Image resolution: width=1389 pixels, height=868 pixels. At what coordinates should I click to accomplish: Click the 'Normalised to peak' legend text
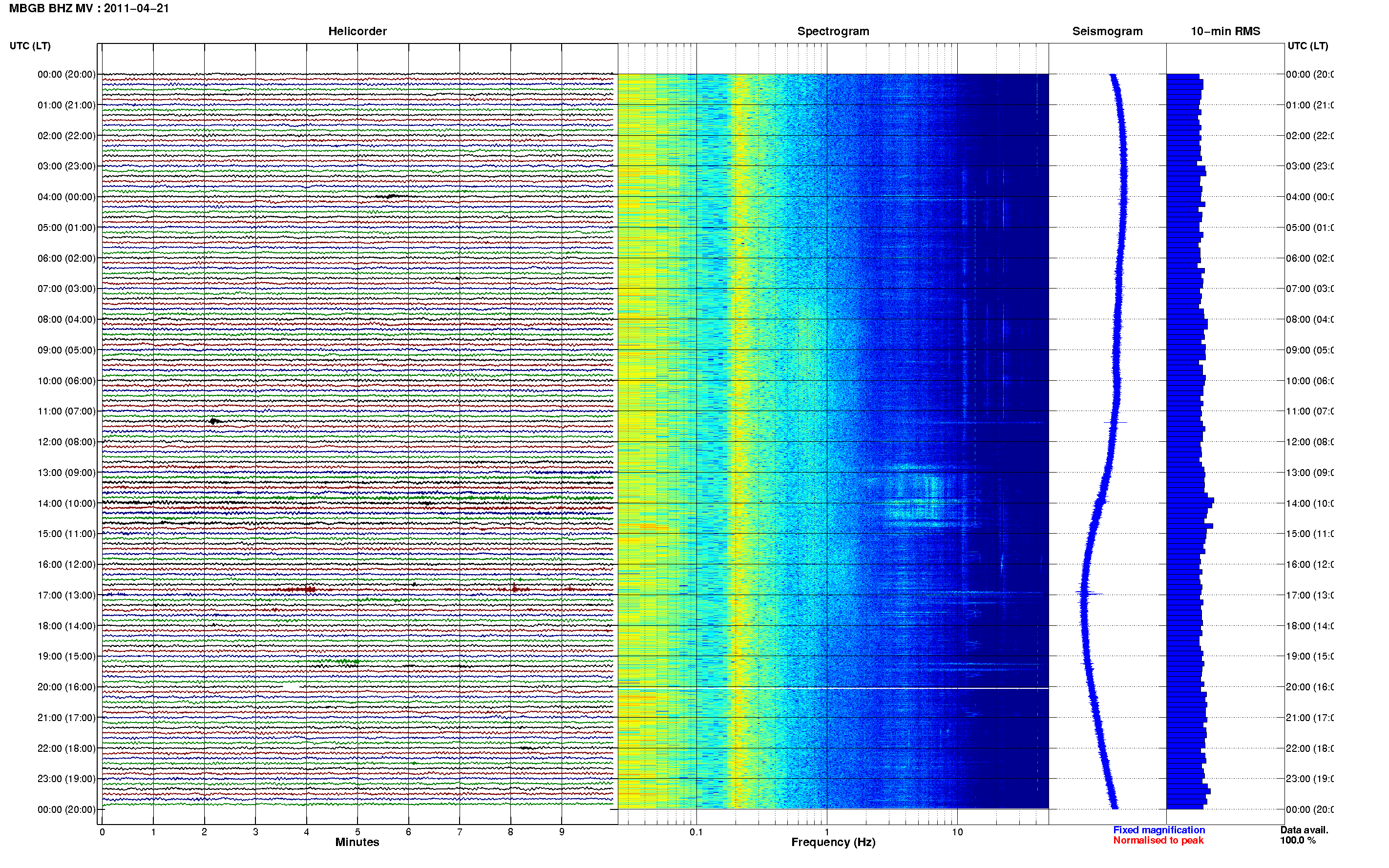click(x=1158, y=841)
